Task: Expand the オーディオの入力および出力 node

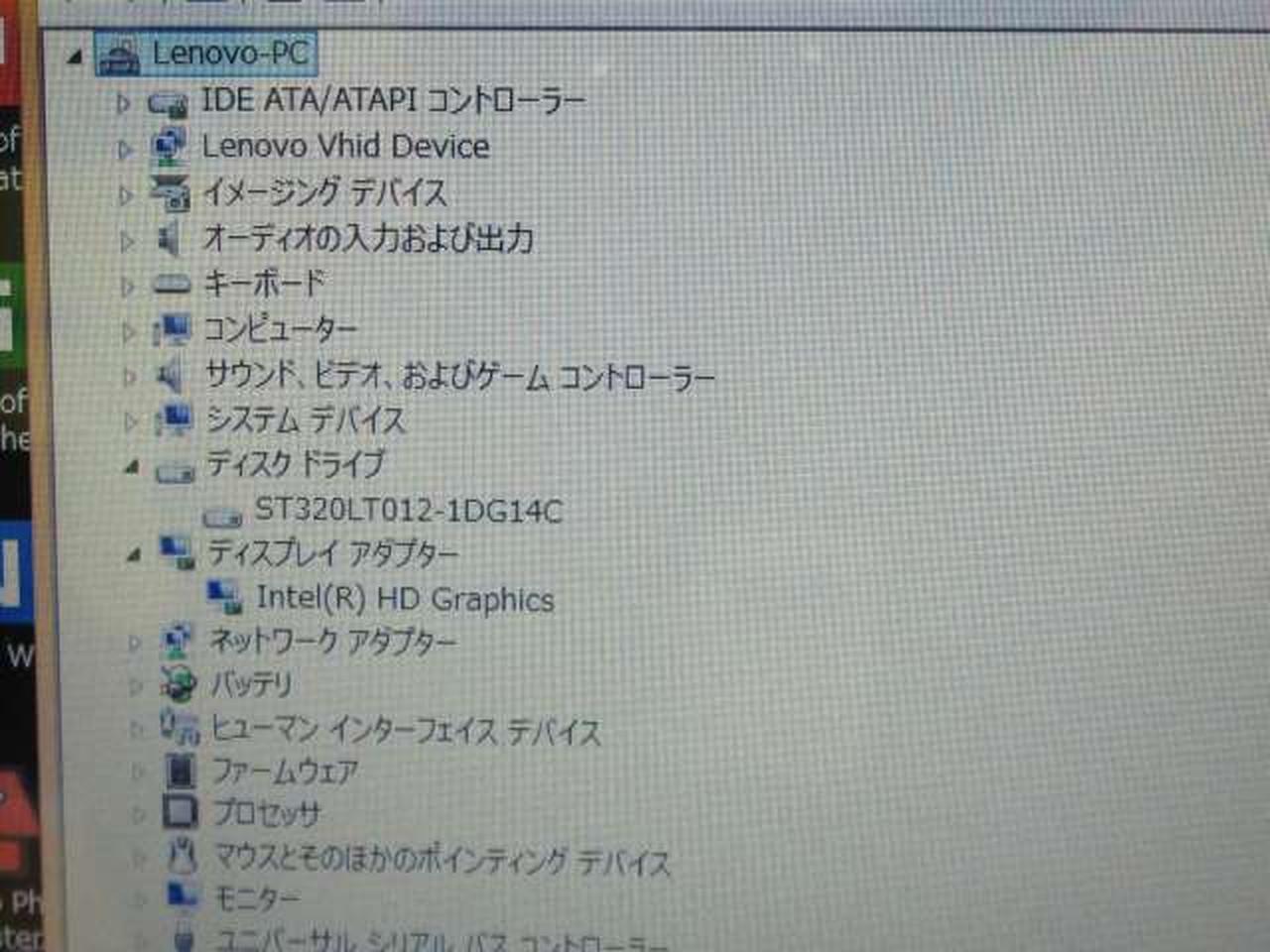Action: (126, 240)
